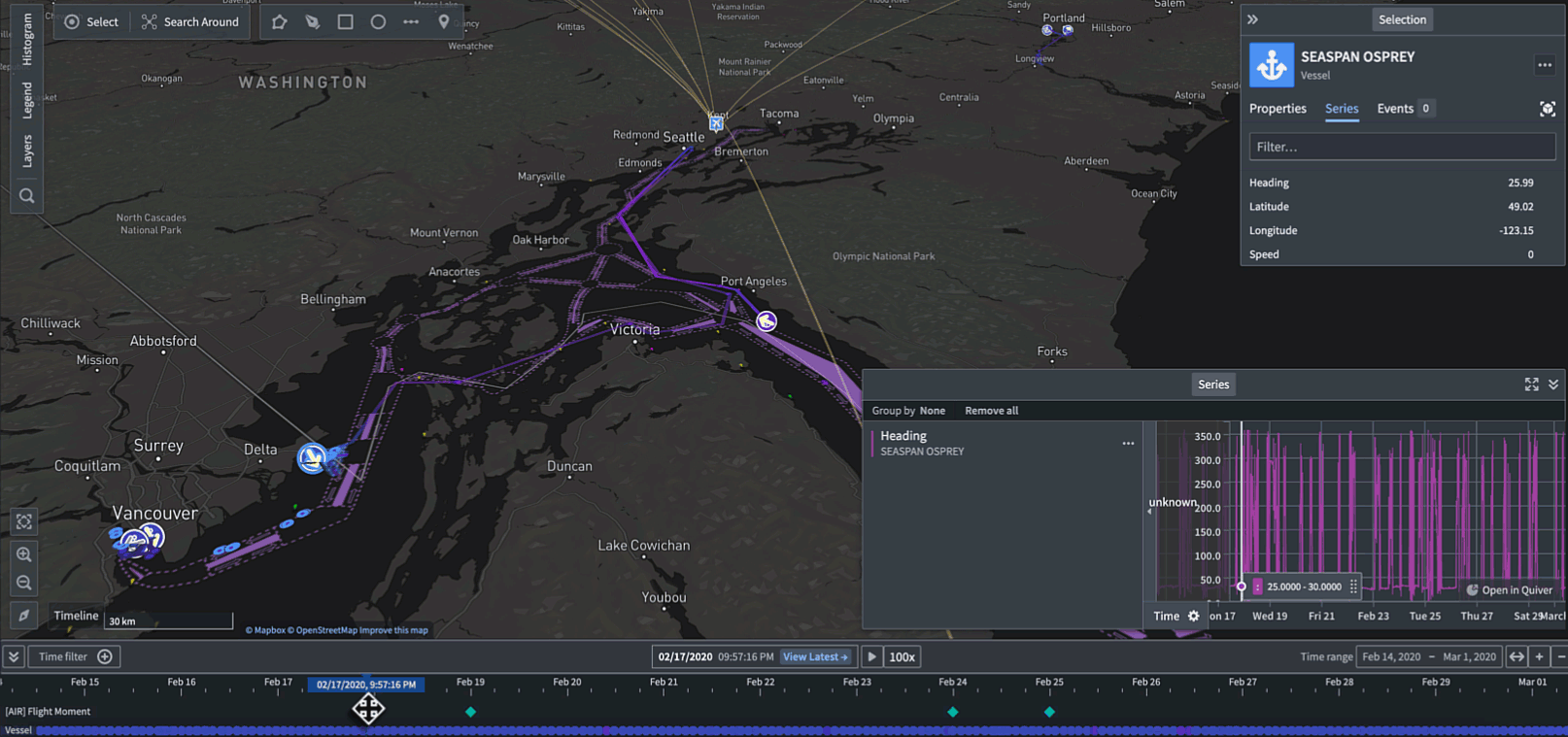
Task: Click the anchor vessel icon for SEASPAN OSPREY
Action: (1272, 65)
